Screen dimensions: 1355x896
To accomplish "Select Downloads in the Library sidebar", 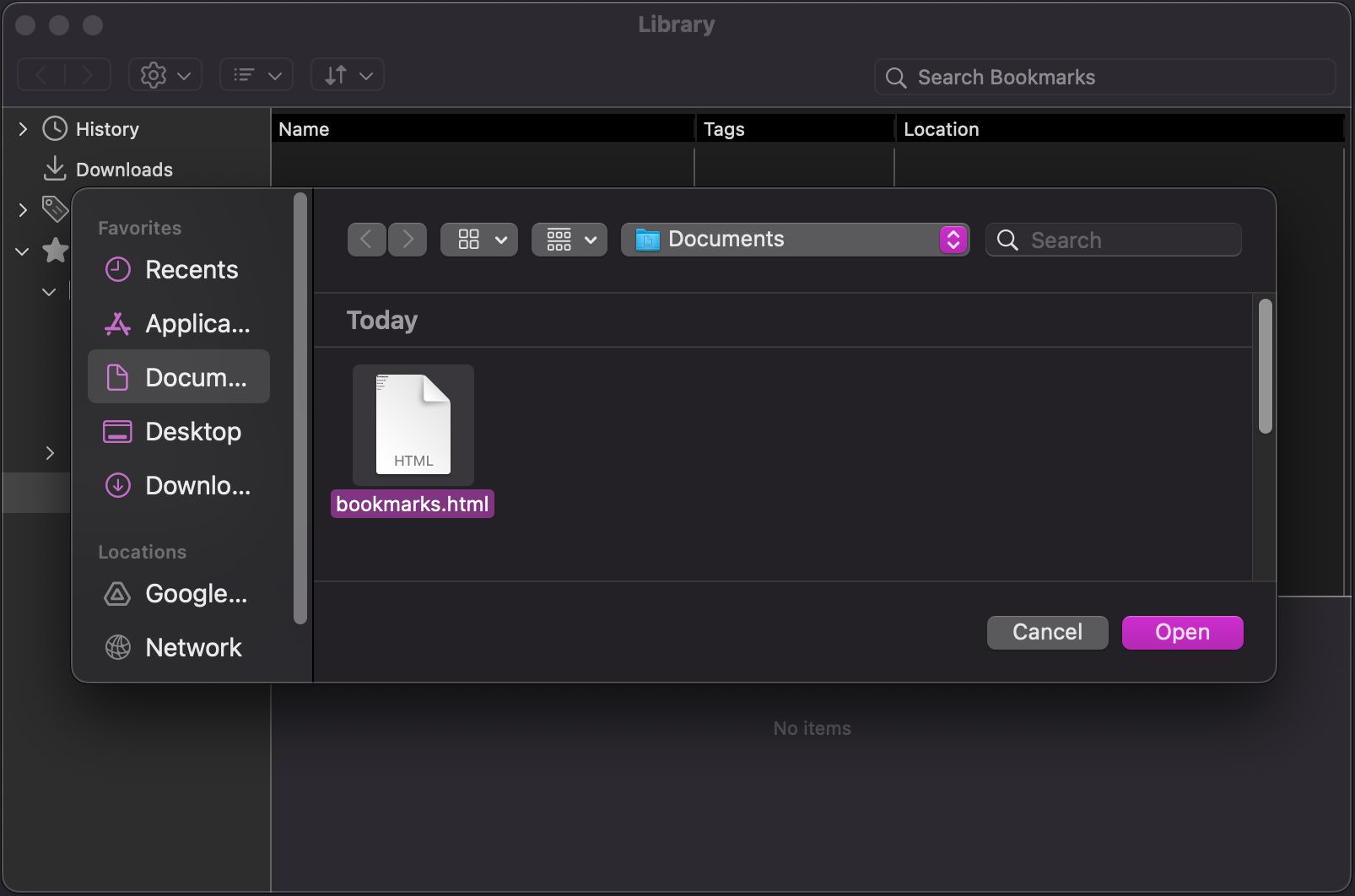I will point(125,169).
